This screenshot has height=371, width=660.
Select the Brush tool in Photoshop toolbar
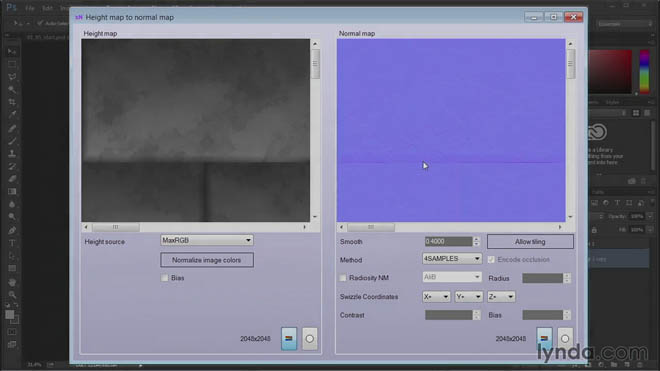tap(12, 141)
